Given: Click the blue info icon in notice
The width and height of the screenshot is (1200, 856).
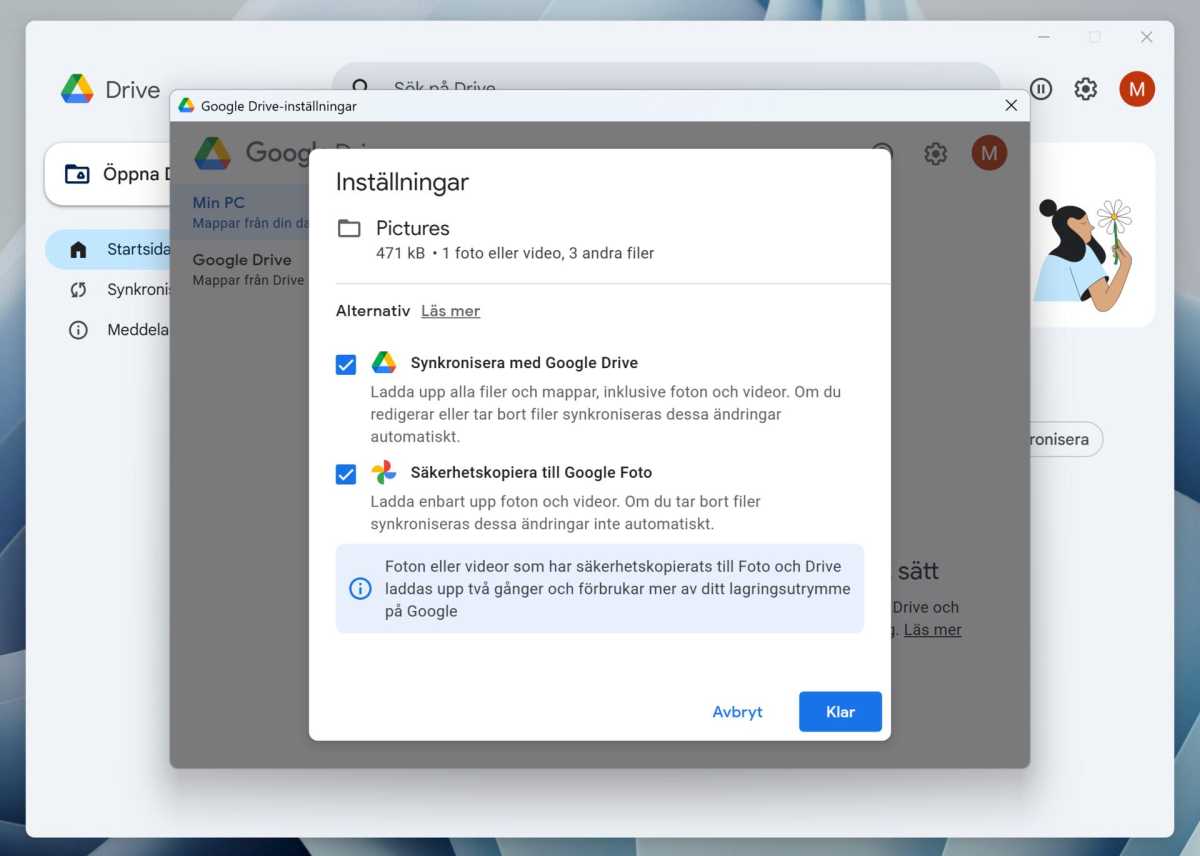Looking at the screenshot, I should click(x=360, y=588).
